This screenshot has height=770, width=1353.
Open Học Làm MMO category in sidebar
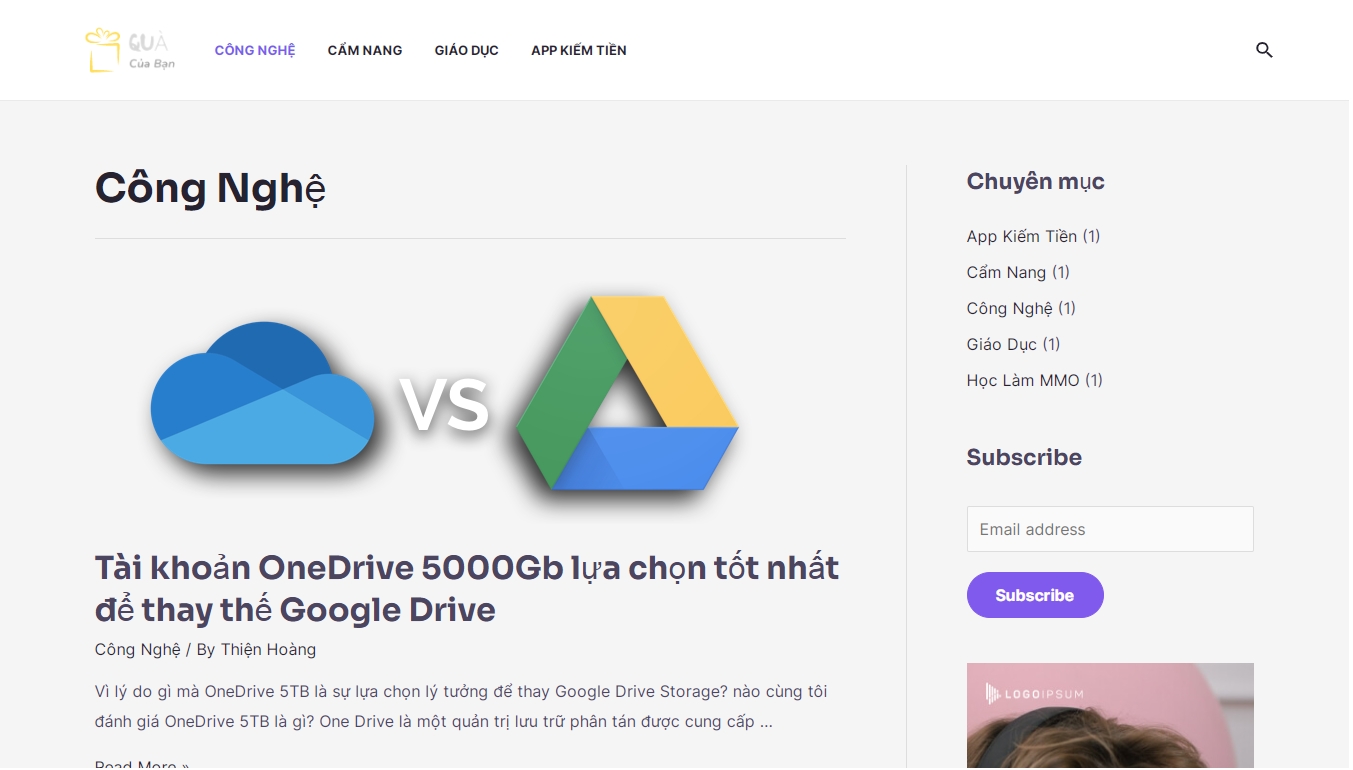1023,380
